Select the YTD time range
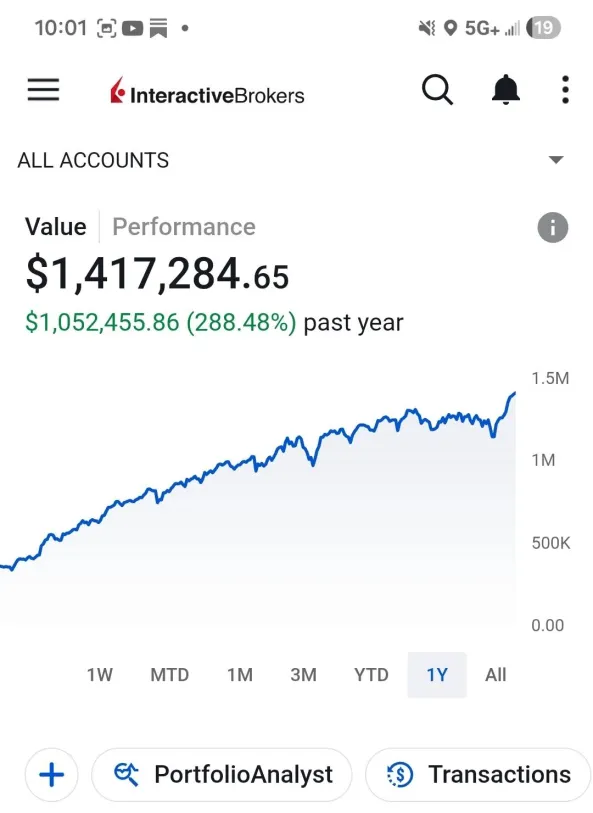 pos(371,675)
